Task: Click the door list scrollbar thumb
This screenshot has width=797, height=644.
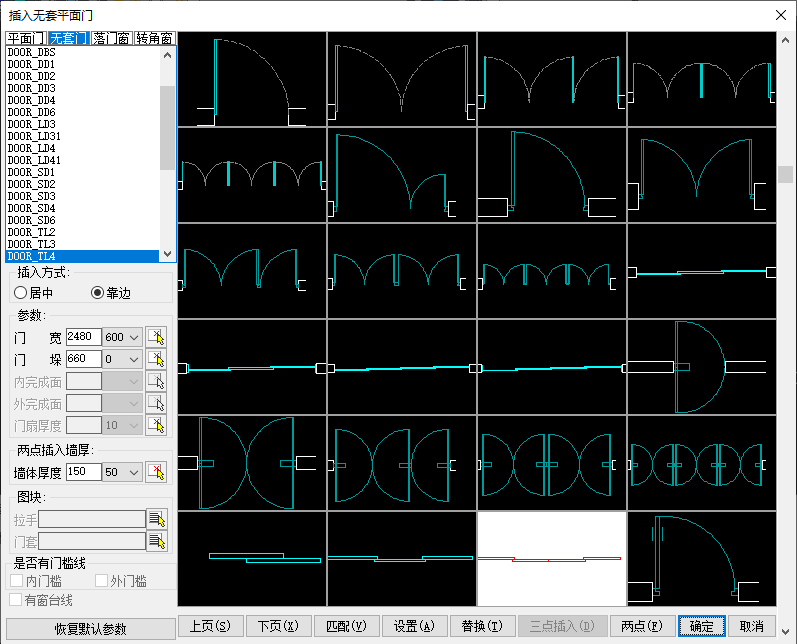Action: coord(167,128)
